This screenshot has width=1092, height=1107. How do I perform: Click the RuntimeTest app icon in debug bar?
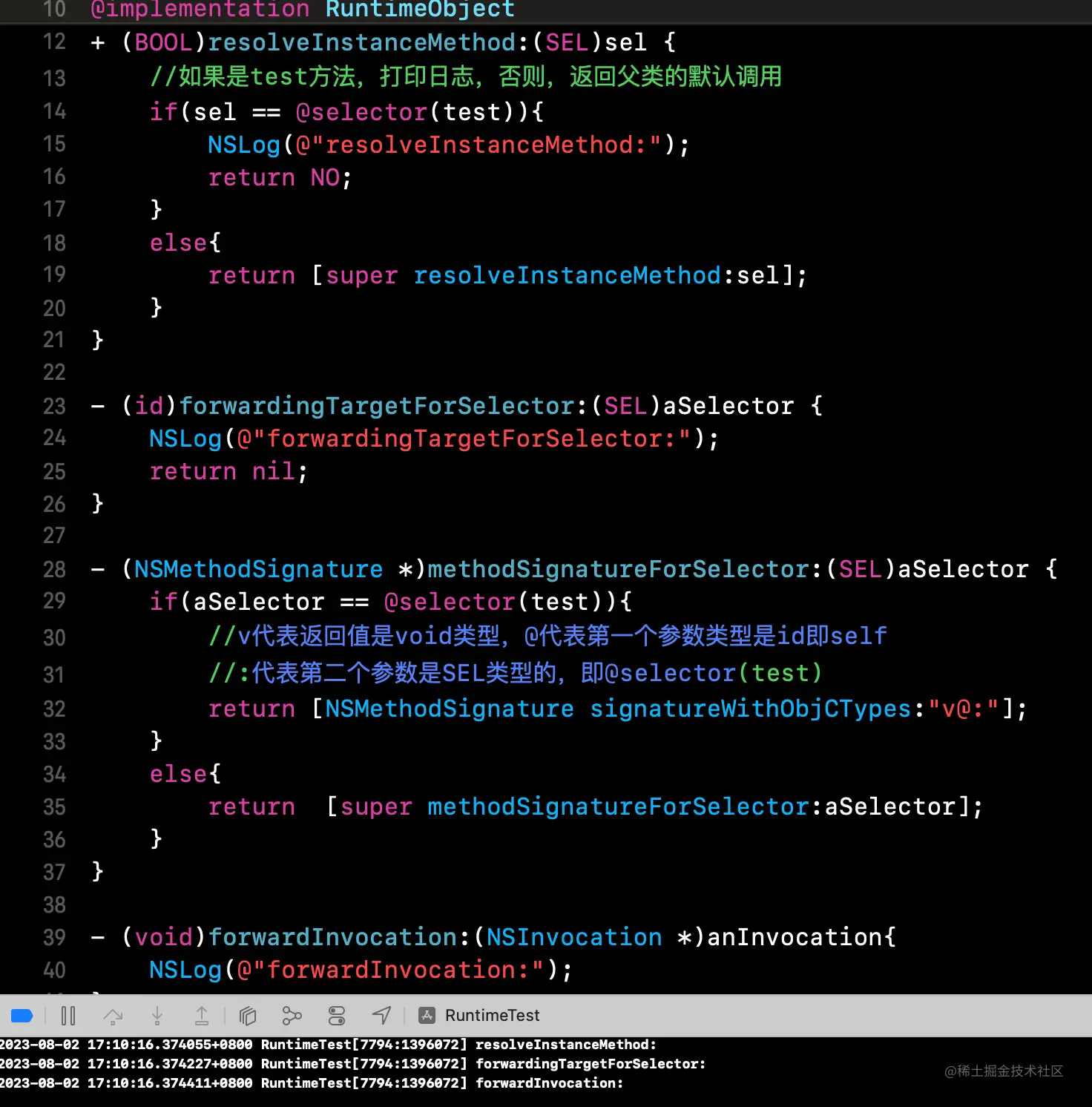(427, 1016)
